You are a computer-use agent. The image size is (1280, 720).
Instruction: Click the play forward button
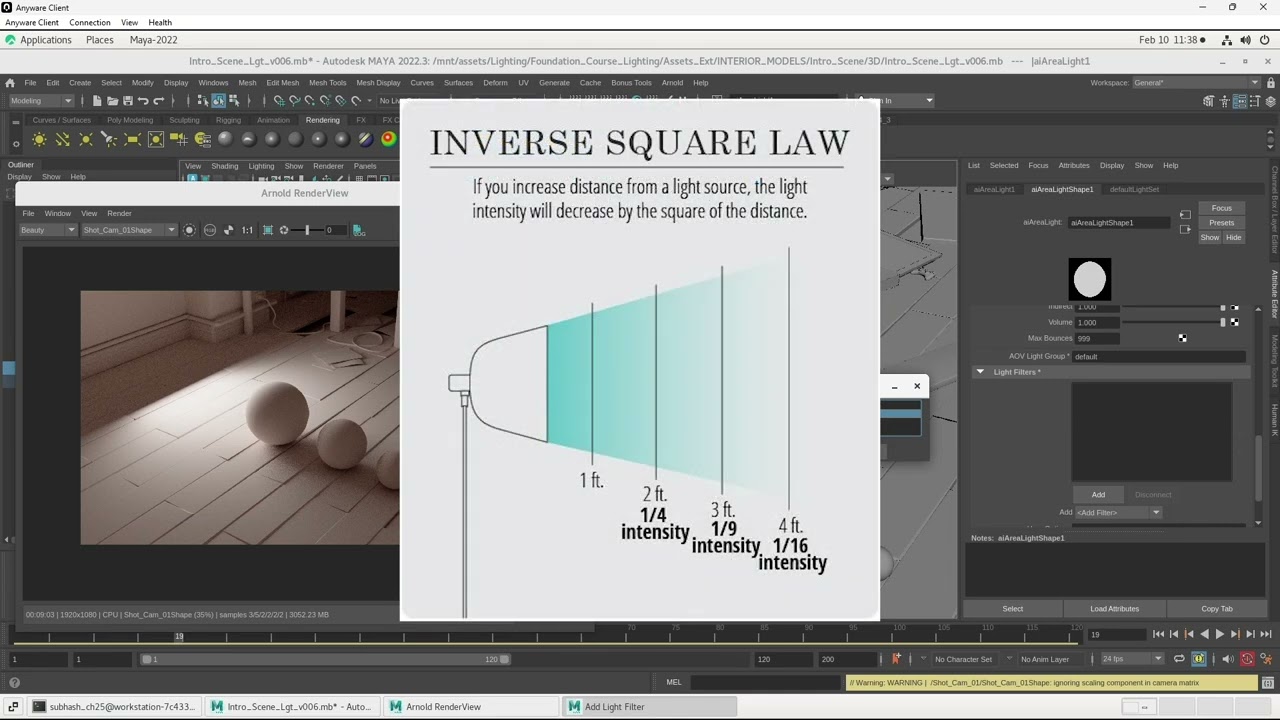tap(1219, 634)
